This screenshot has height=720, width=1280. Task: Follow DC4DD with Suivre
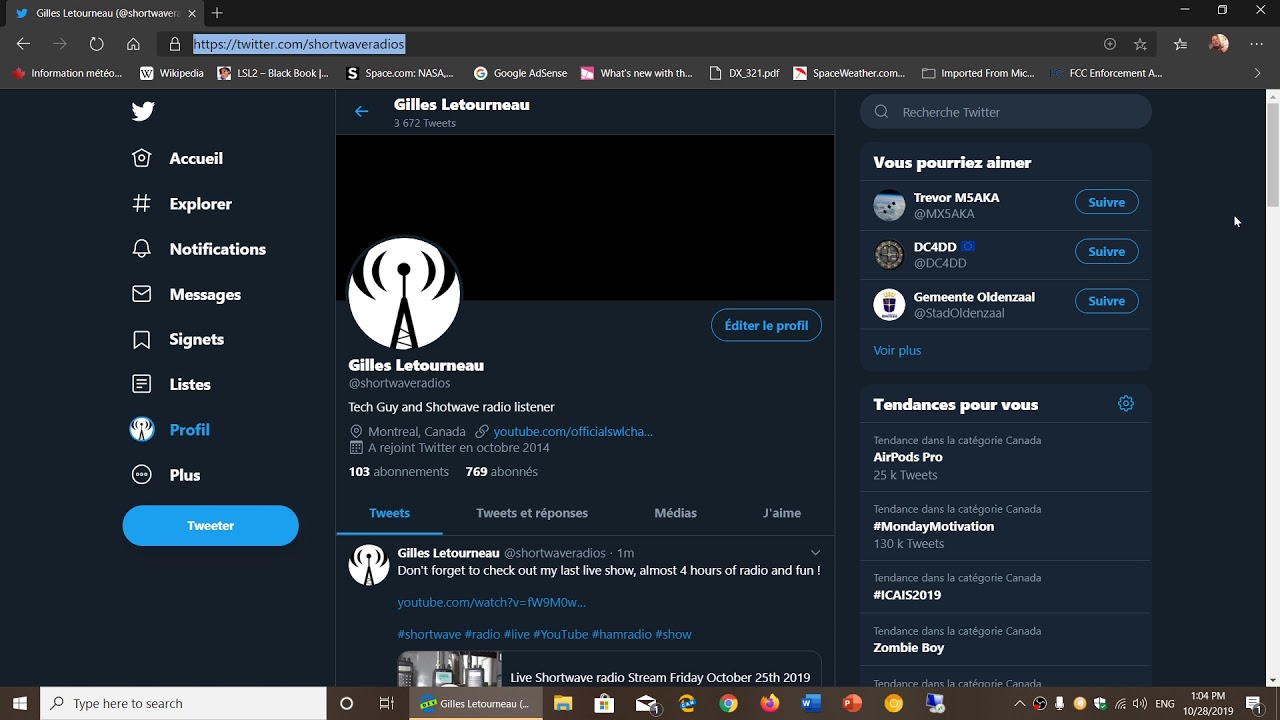1106,252
